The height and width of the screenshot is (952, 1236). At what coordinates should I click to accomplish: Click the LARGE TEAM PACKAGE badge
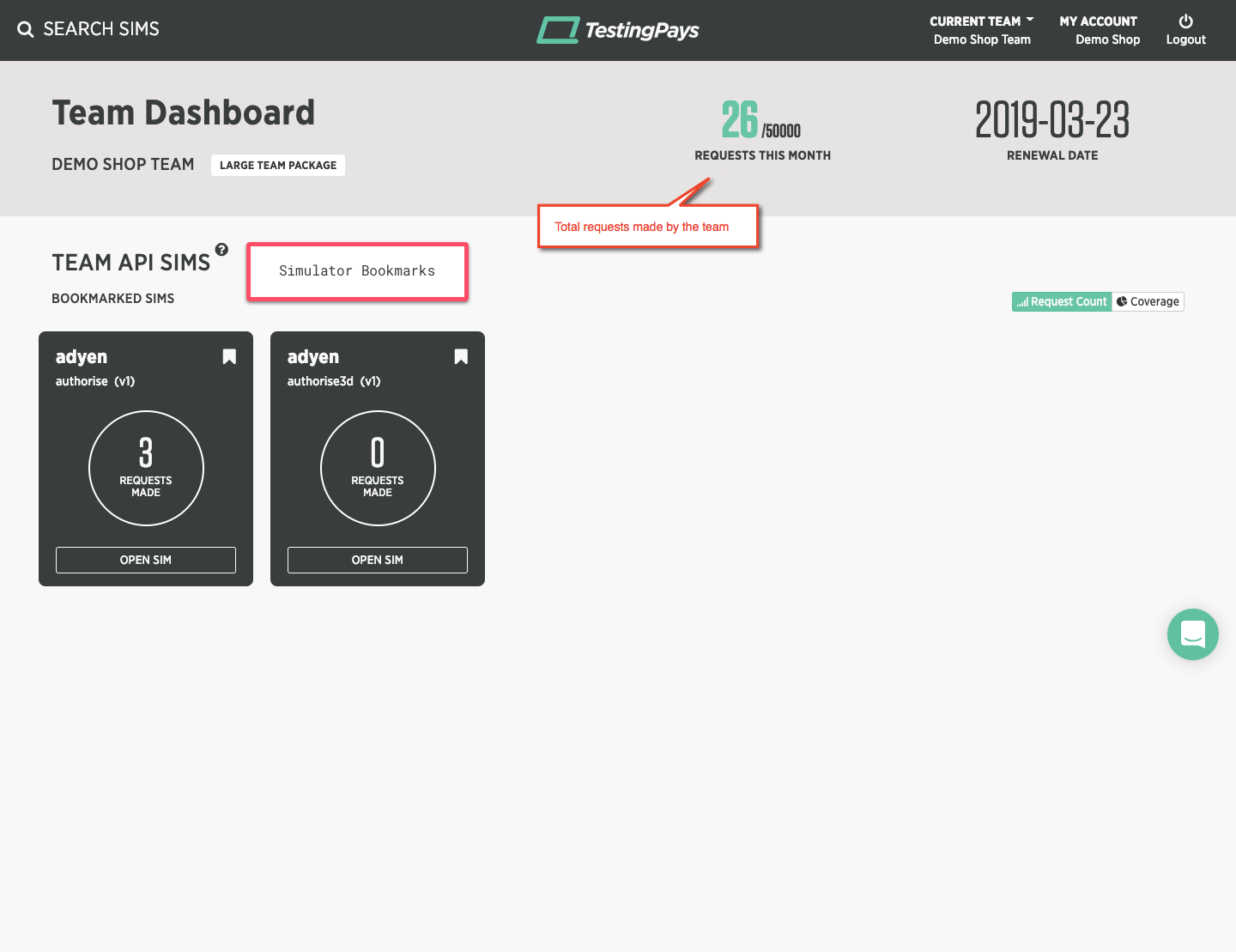click(x=278, y=165)
